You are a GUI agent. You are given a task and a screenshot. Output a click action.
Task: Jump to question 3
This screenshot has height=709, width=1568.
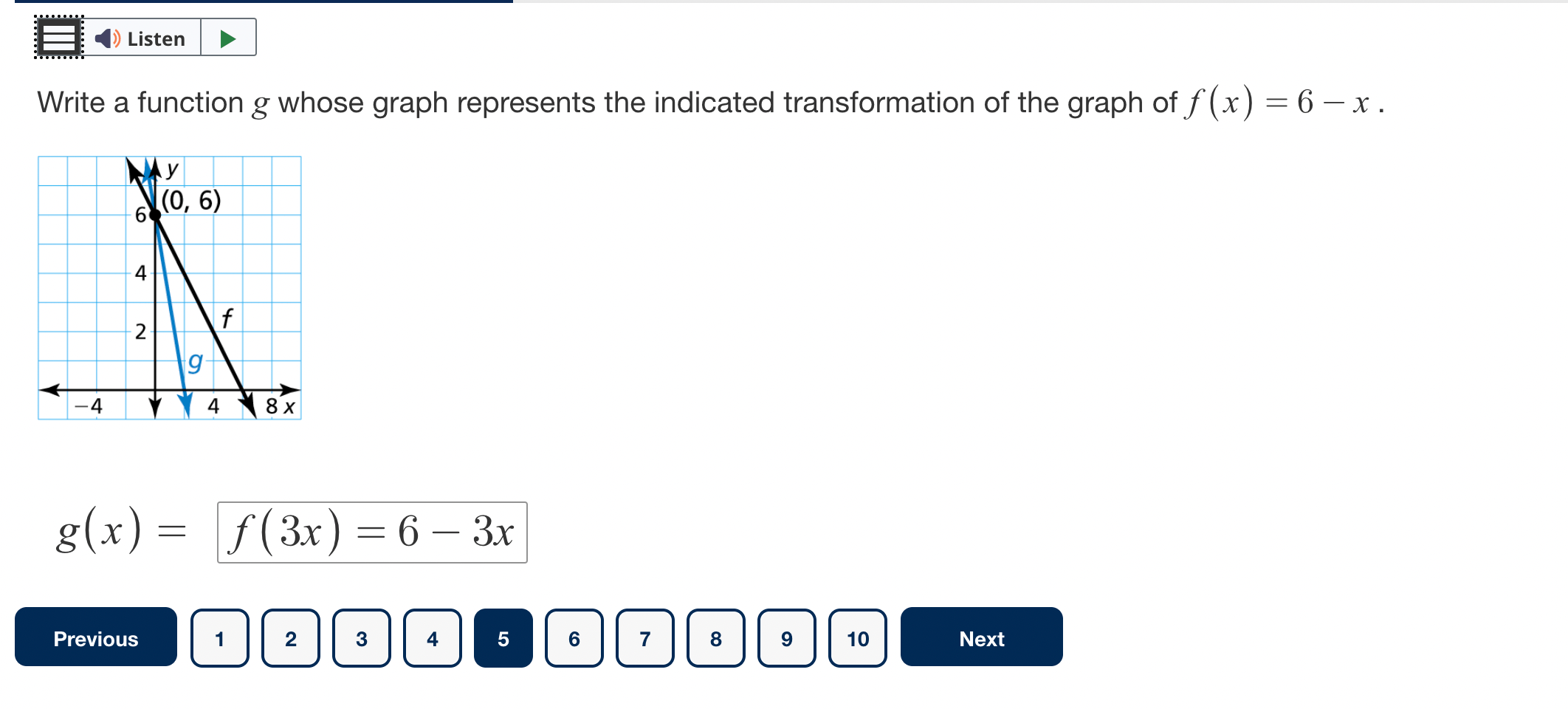[362, 638]
